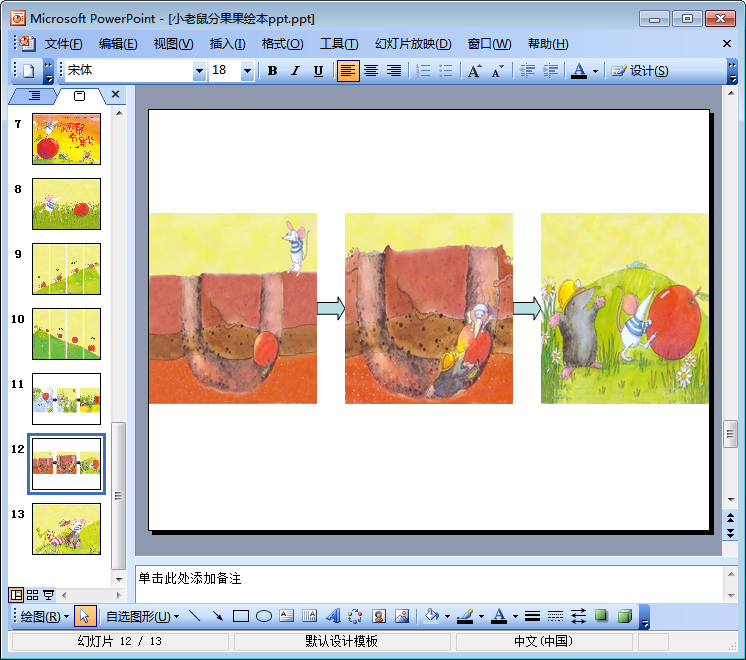Switch to the Outline tab in the side pane

[34, 96]
